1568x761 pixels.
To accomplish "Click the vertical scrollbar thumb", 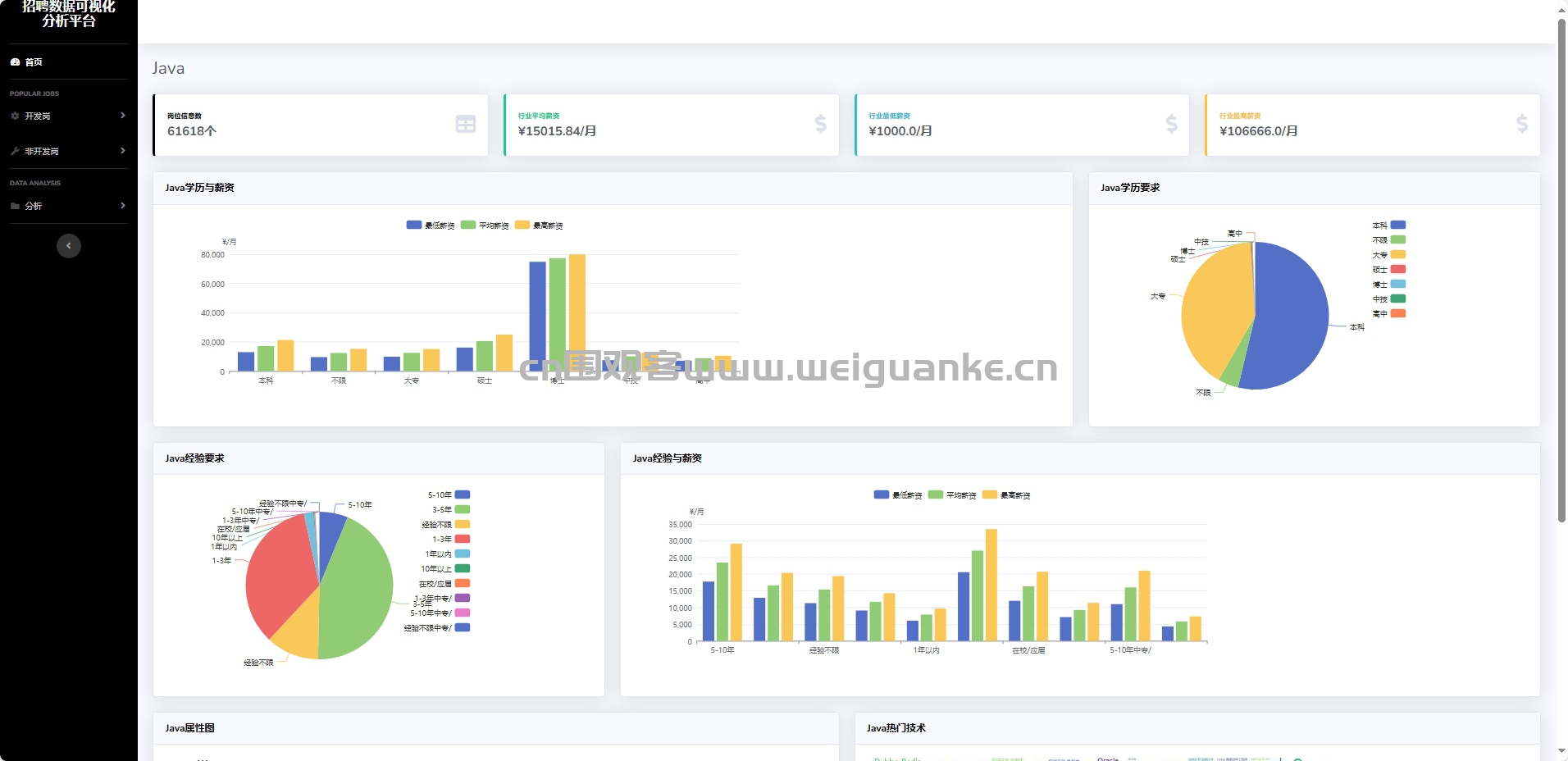I will (1561, 271).
